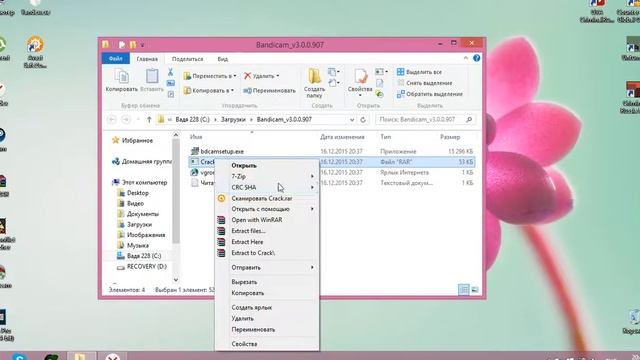Click Create folder (Создать папку) icon

click(314, 83)
